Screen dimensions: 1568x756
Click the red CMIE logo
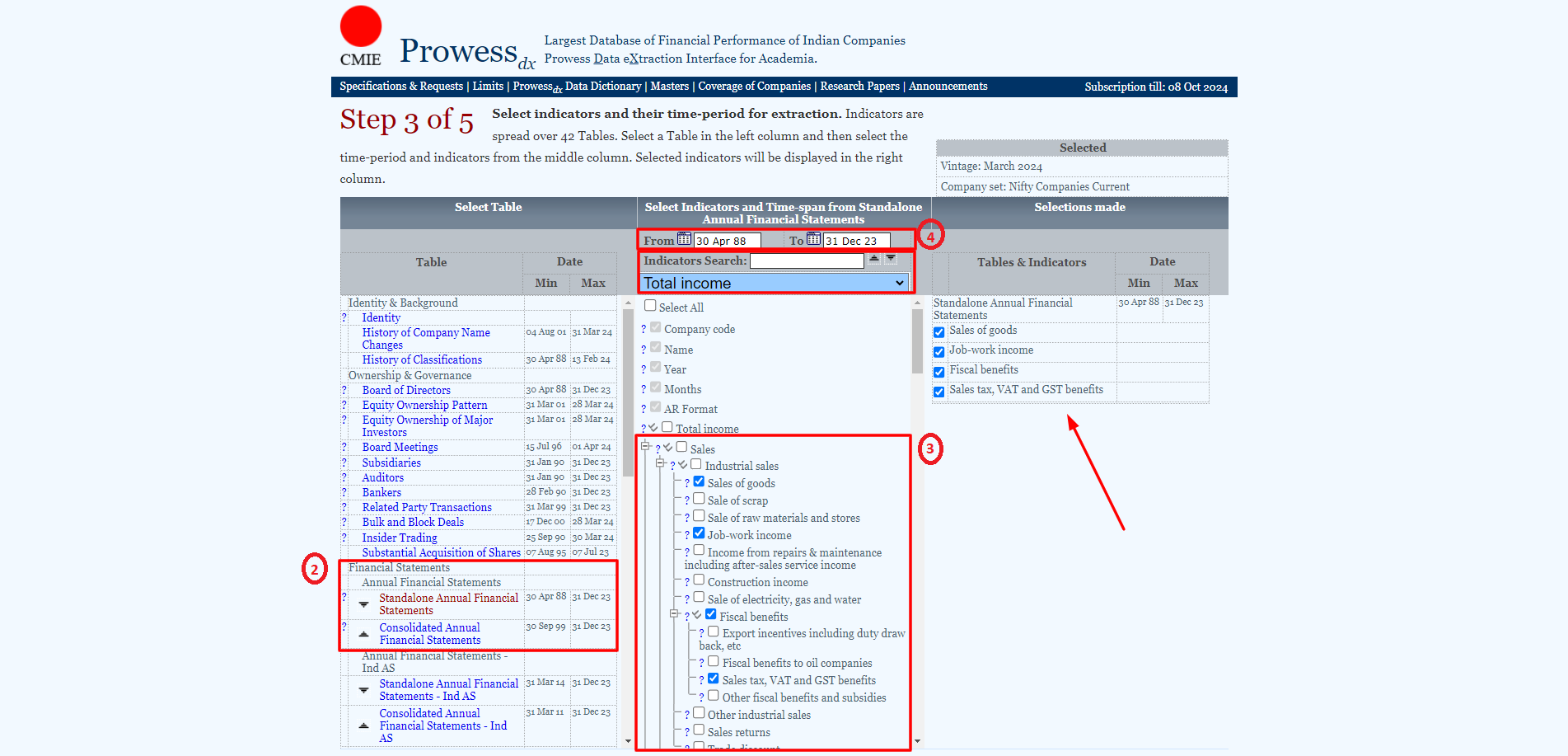pos(361,26)
